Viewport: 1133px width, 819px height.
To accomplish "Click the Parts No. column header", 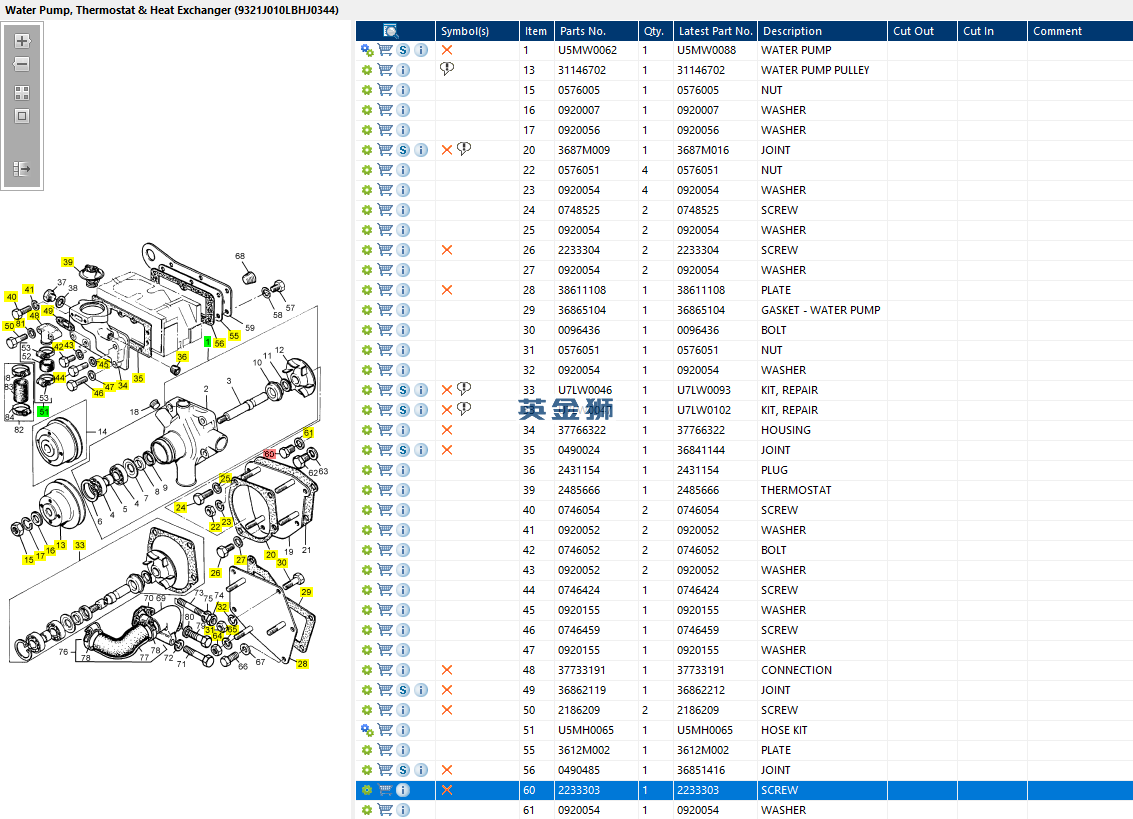I will 583,31.
